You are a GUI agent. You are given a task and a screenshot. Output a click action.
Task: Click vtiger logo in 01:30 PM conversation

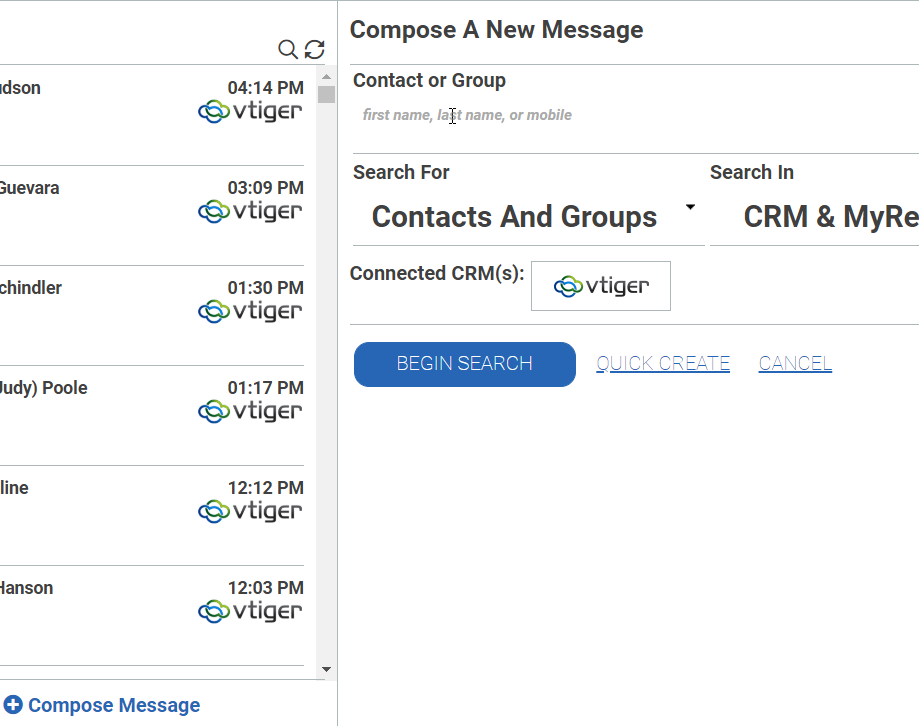click(x=250, y=311)
